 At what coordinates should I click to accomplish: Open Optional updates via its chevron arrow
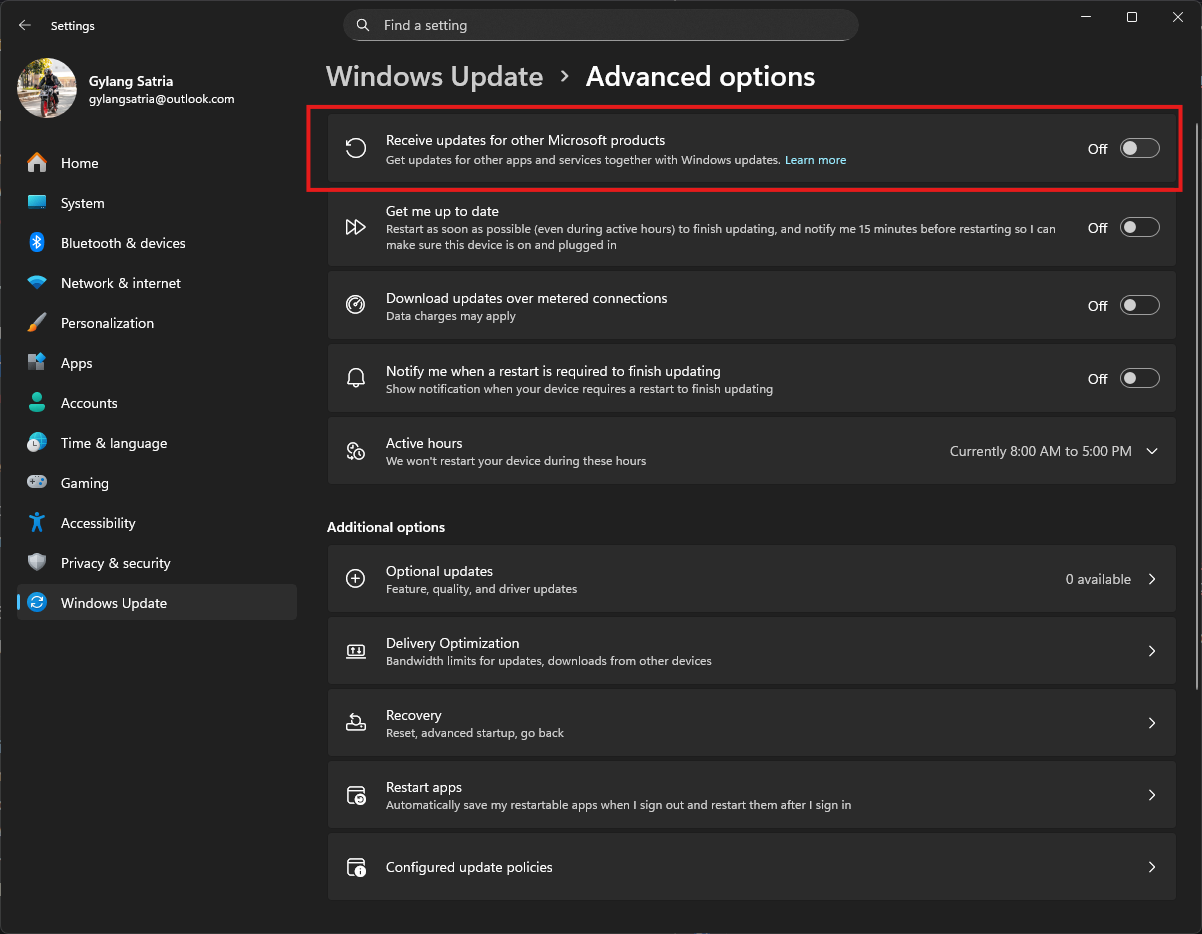click(1152, 579)
